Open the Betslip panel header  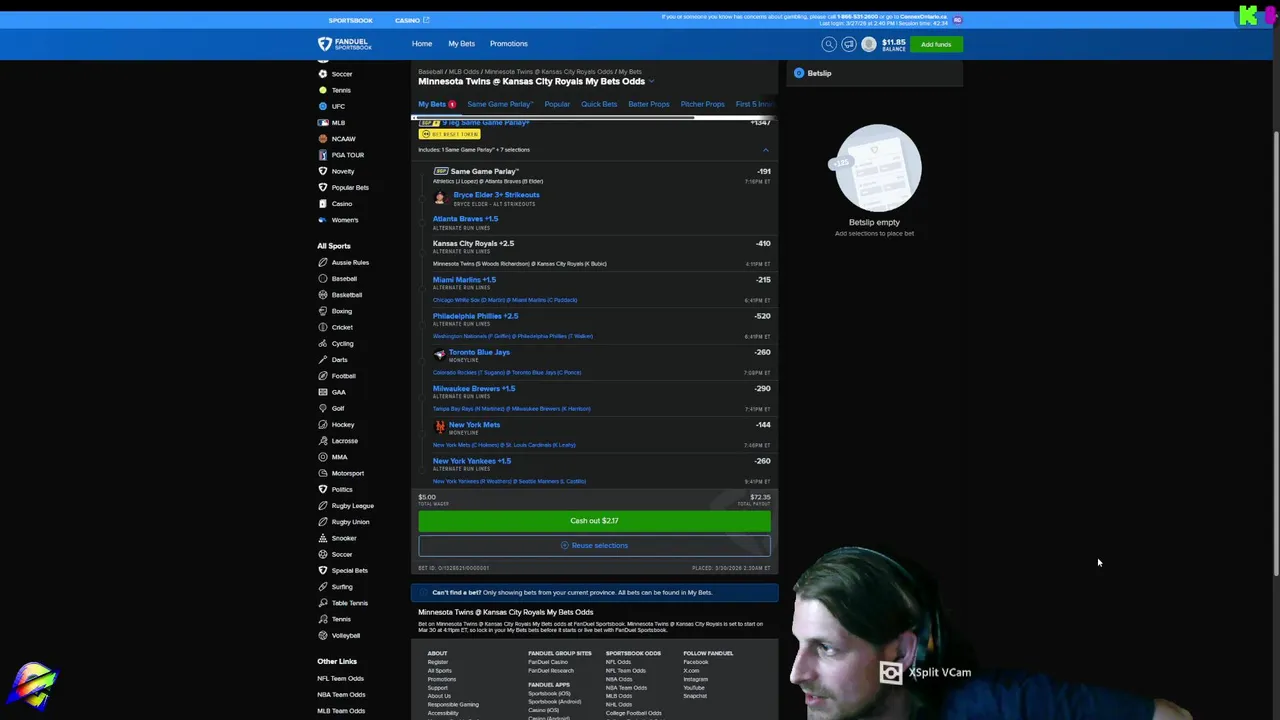(874, 73)
